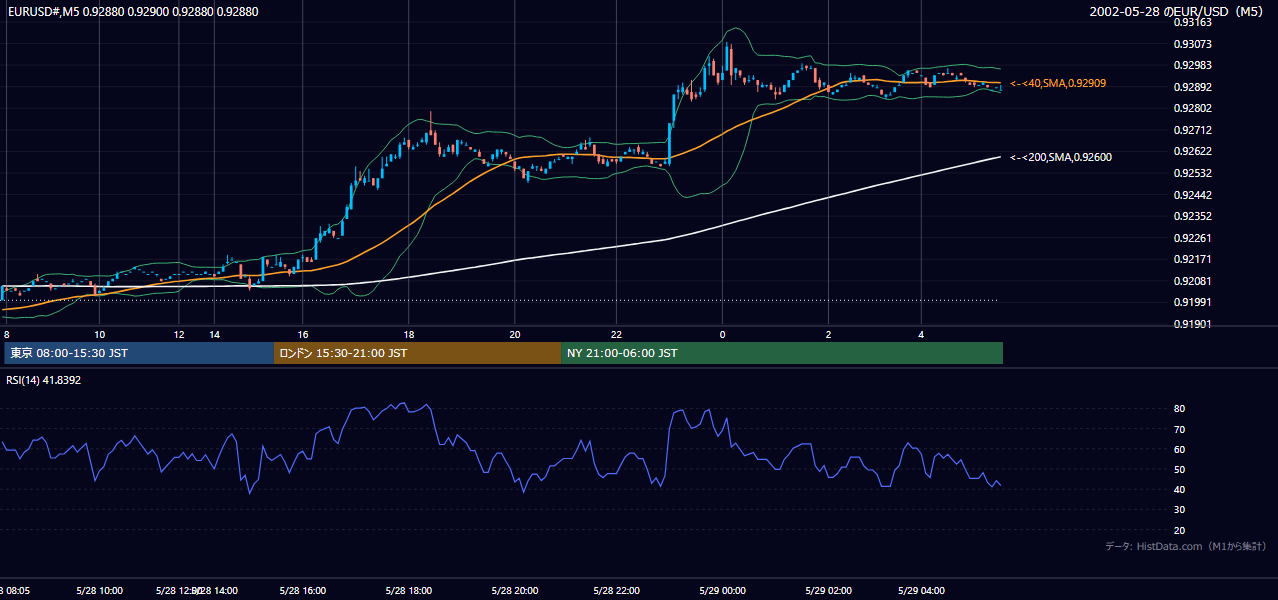Click RSI scale level 20
The width and height of the screenshot is (1278, 600).
1179,530
